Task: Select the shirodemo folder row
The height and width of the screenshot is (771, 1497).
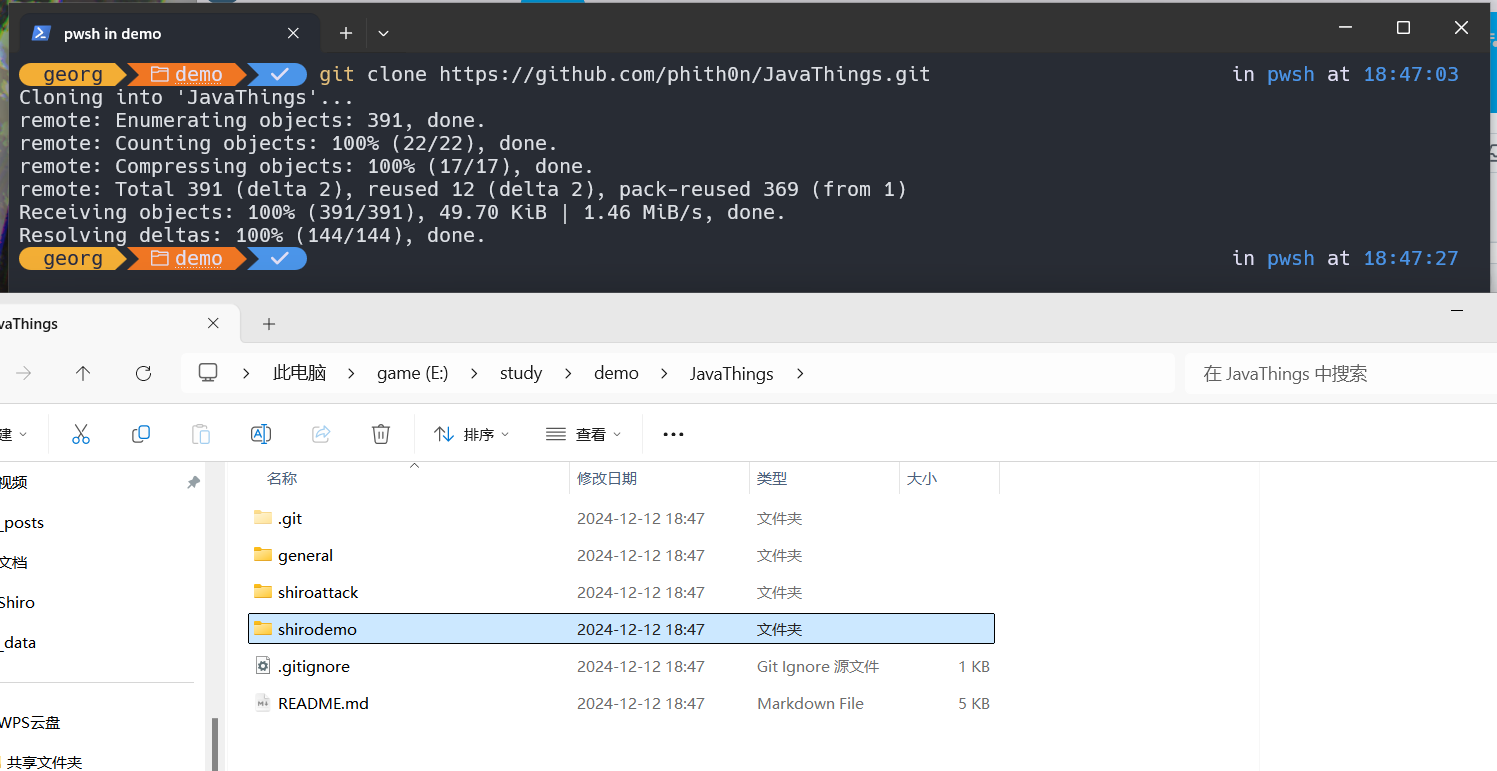Action: click(x=621, y=629)
